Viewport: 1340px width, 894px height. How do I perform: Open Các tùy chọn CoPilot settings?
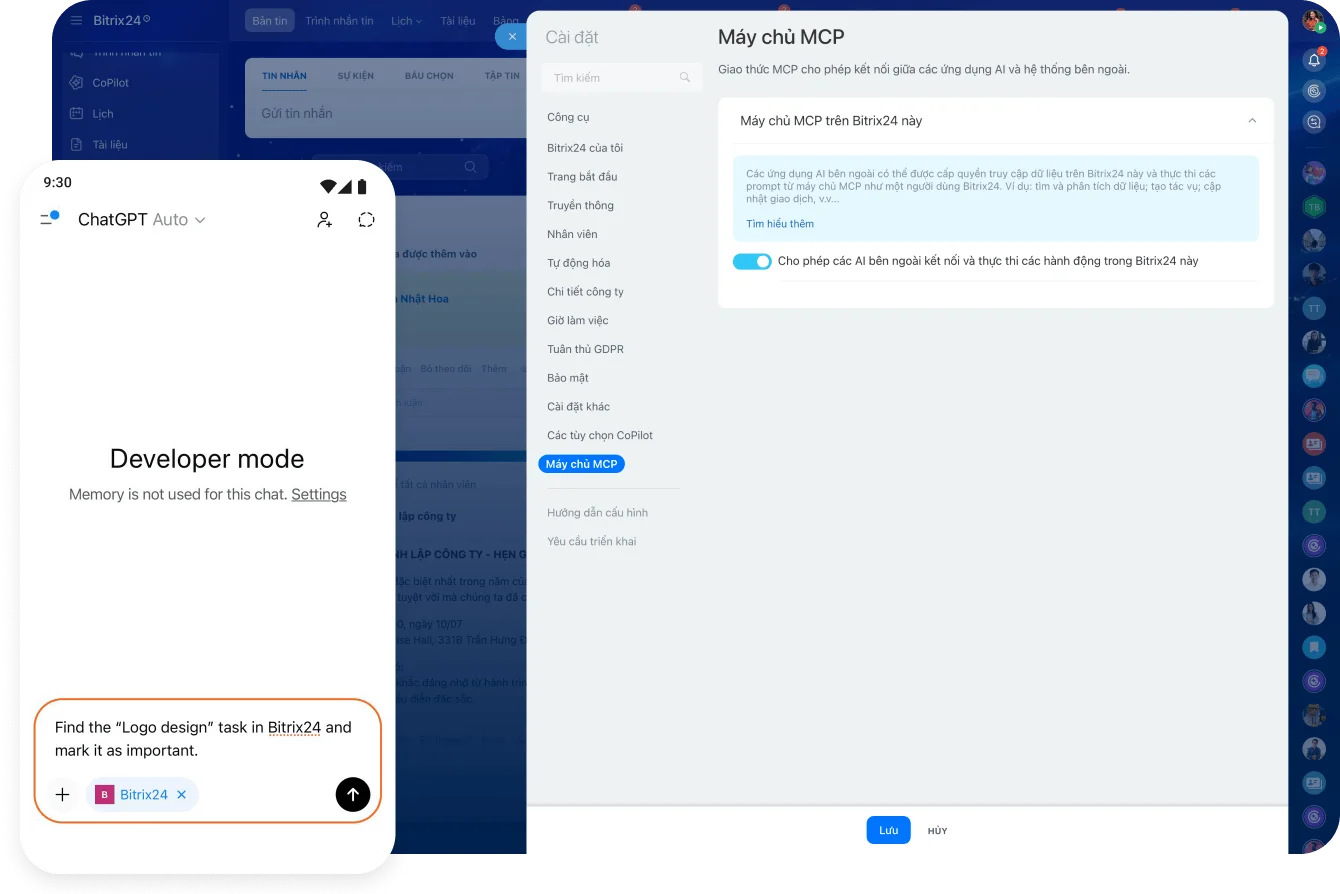[x=600, y=435]
